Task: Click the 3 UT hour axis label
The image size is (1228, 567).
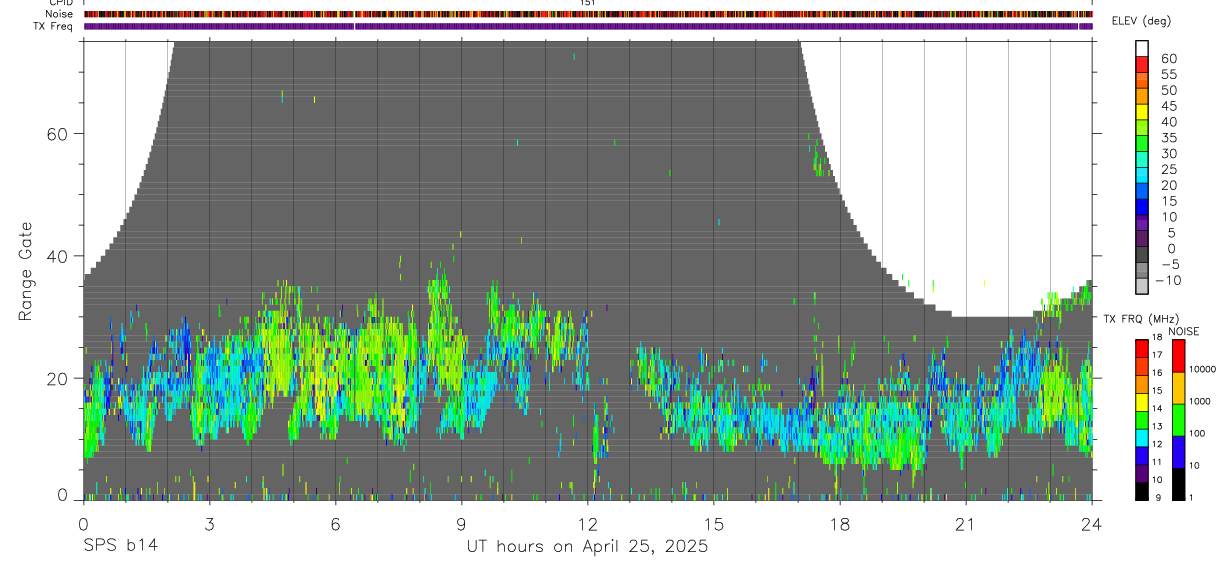Action: point(209,524)
